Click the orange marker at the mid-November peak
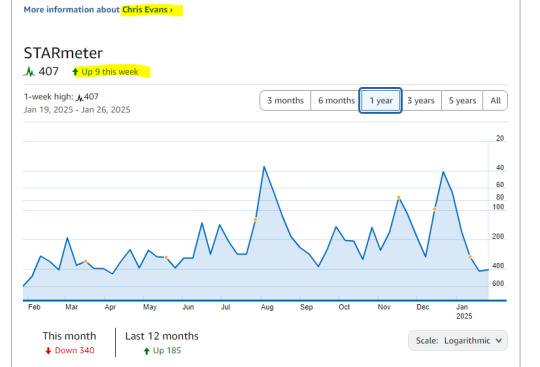 (x=398, y=197)
